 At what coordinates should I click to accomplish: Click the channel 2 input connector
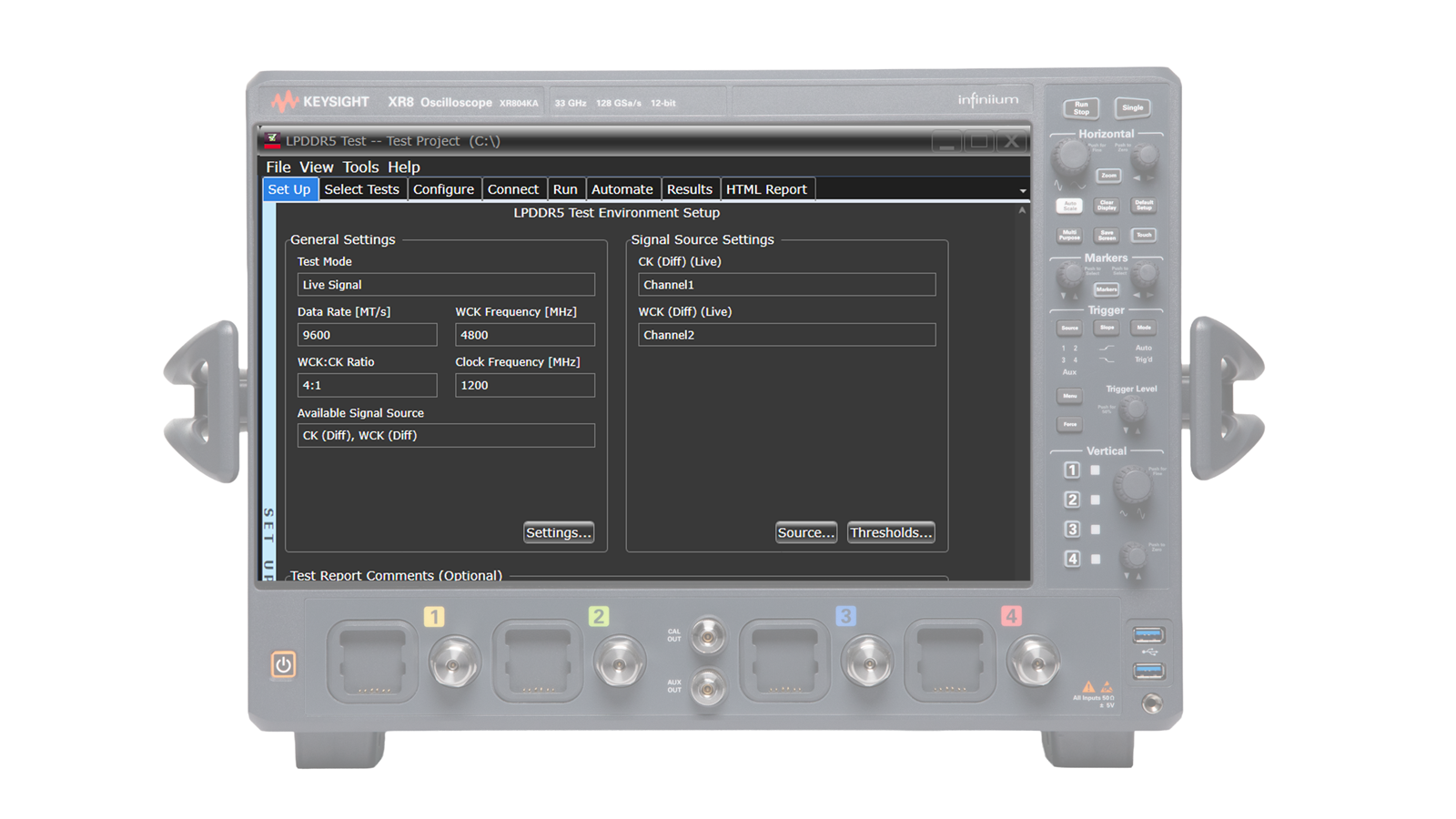(620, 662)
